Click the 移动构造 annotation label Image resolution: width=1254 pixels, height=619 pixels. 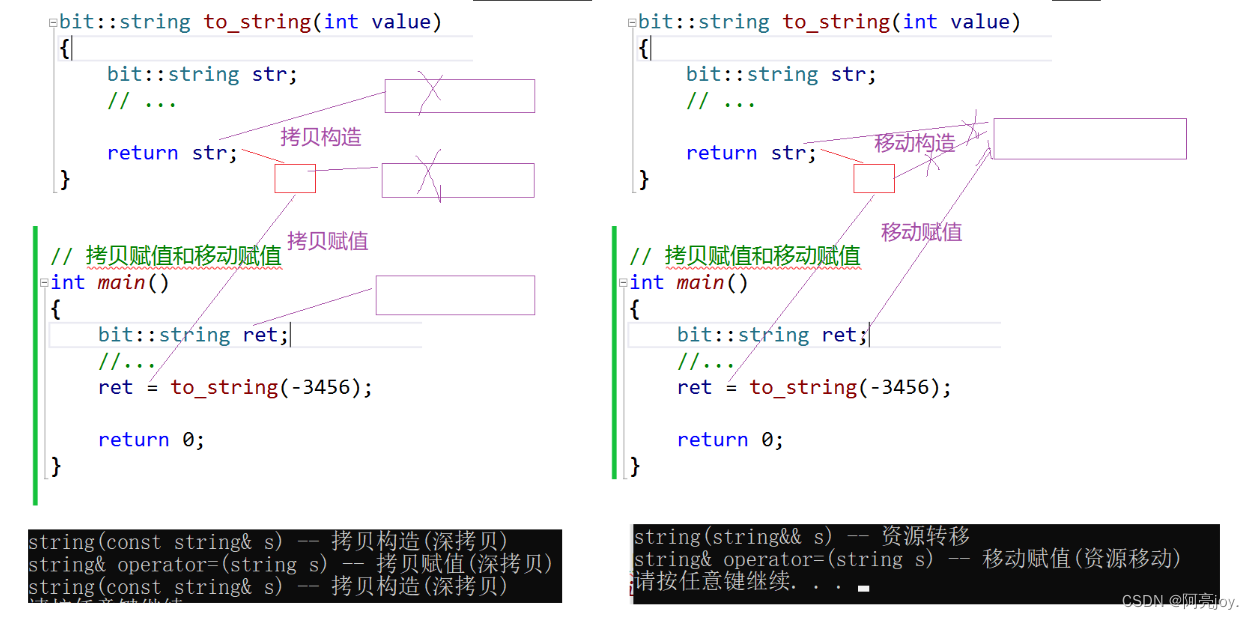(914, 143)
